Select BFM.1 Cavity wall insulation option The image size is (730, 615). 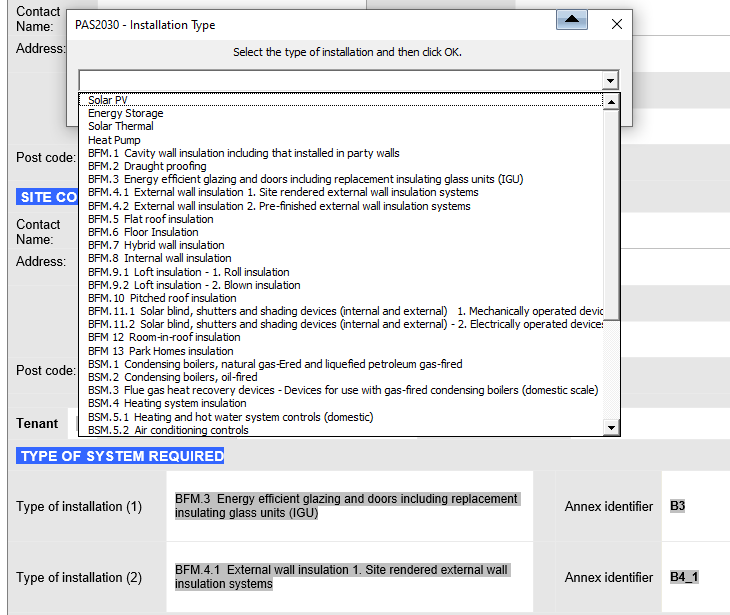pos(243,153)
